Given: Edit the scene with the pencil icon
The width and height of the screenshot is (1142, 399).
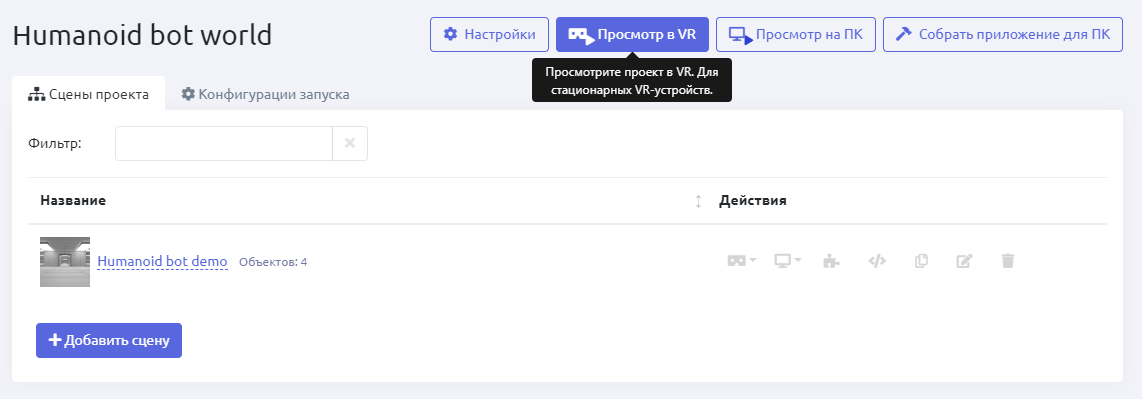Looking at the screenshot, I should coord(964,261).
